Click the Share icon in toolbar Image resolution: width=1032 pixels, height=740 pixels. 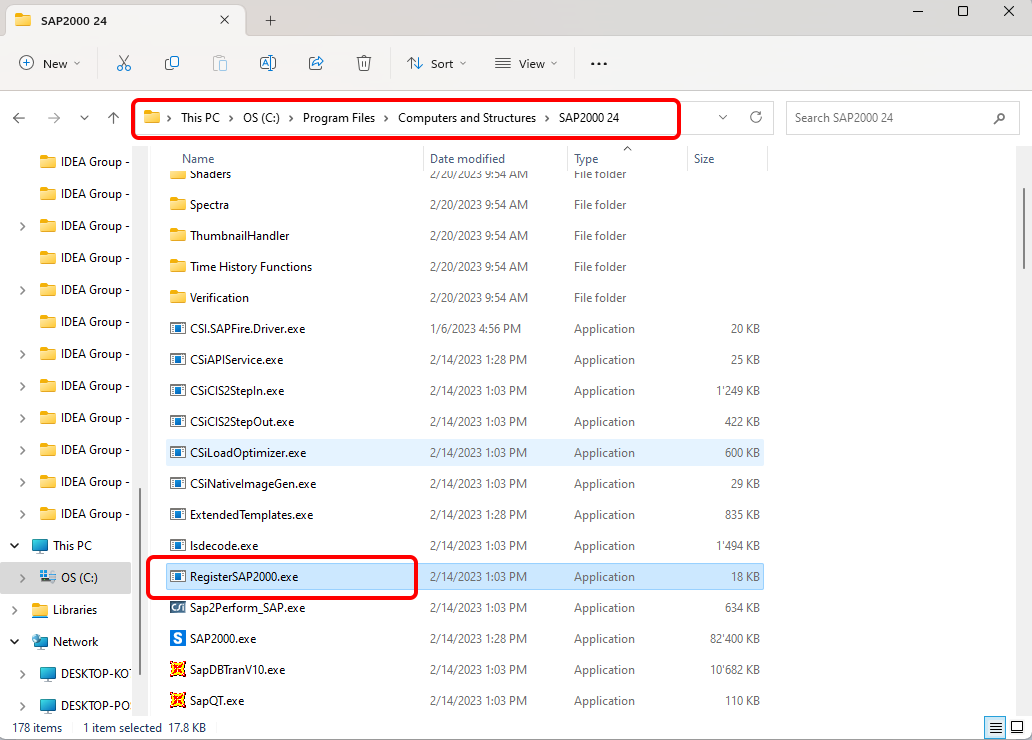pos(316,63)
